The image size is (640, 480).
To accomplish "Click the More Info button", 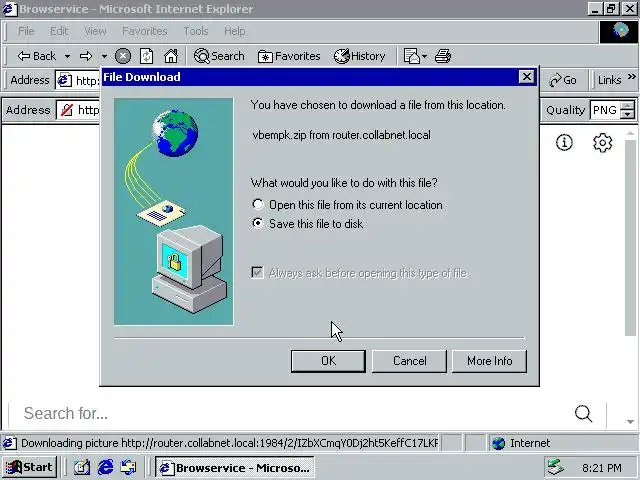I will (x=489, y=361).
